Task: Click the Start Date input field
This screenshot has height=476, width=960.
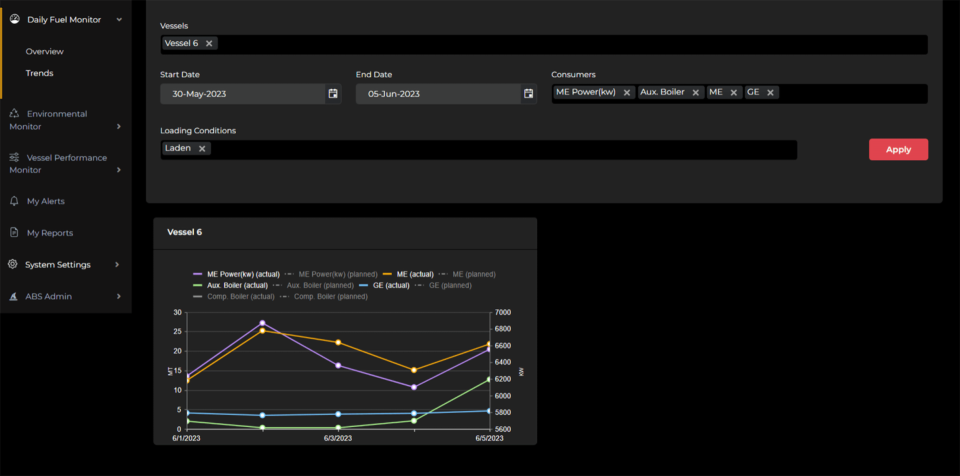Action: 242,94
